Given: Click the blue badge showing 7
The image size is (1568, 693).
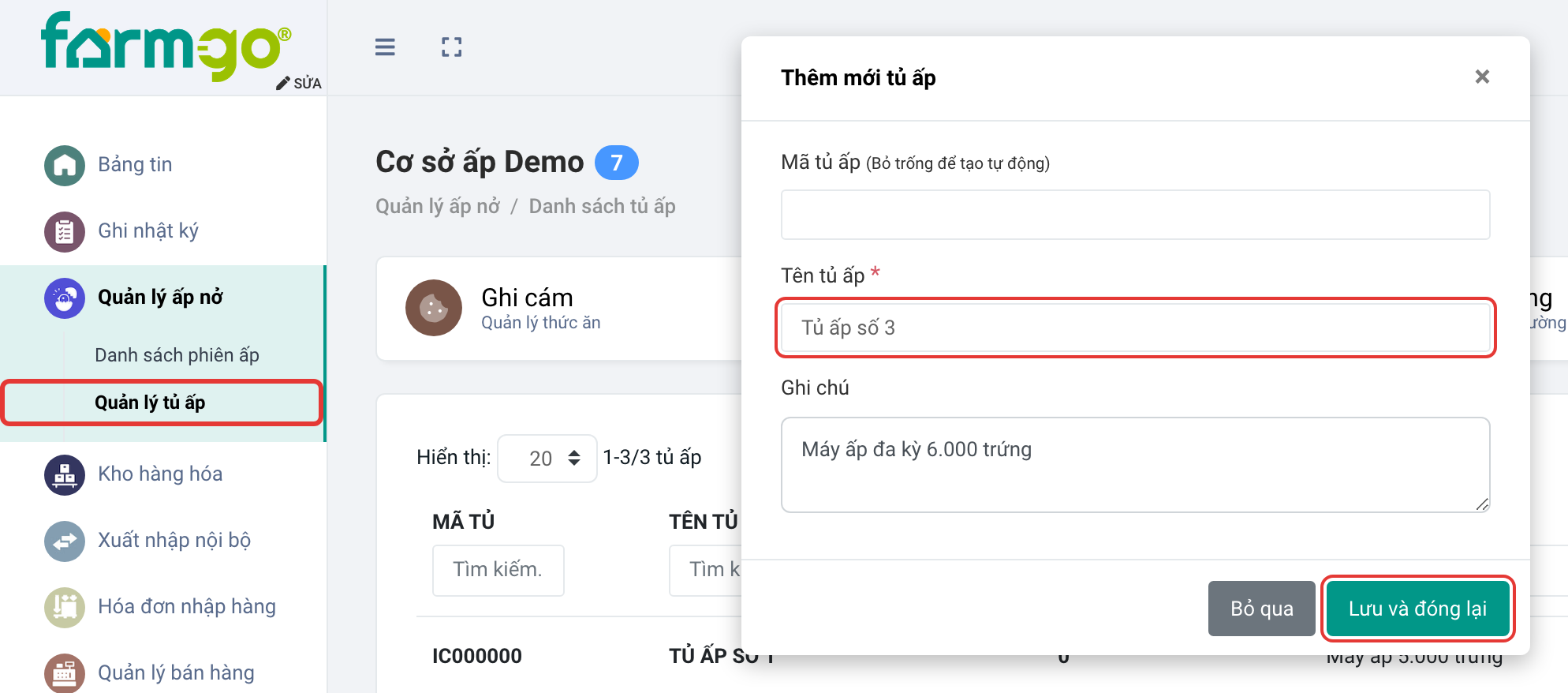Looking at the screenshot, I should pyautogui.click(x=617, y=163).
